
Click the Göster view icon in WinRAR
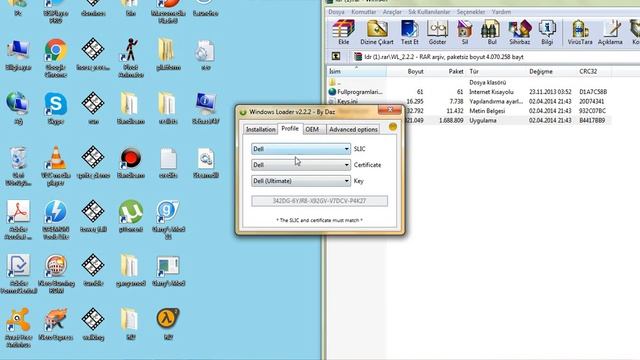437,32
